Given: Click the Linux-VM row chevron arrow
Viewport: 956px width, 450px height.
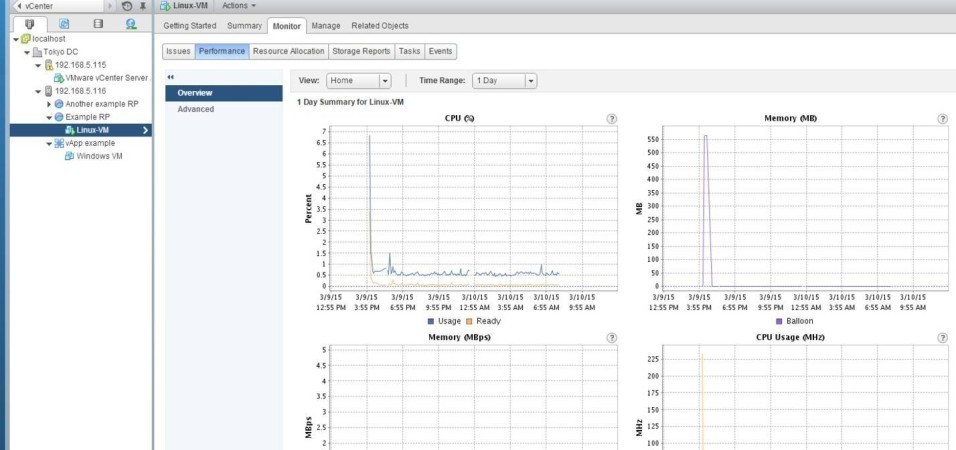Looking at the screenshot, I should 145,130.
